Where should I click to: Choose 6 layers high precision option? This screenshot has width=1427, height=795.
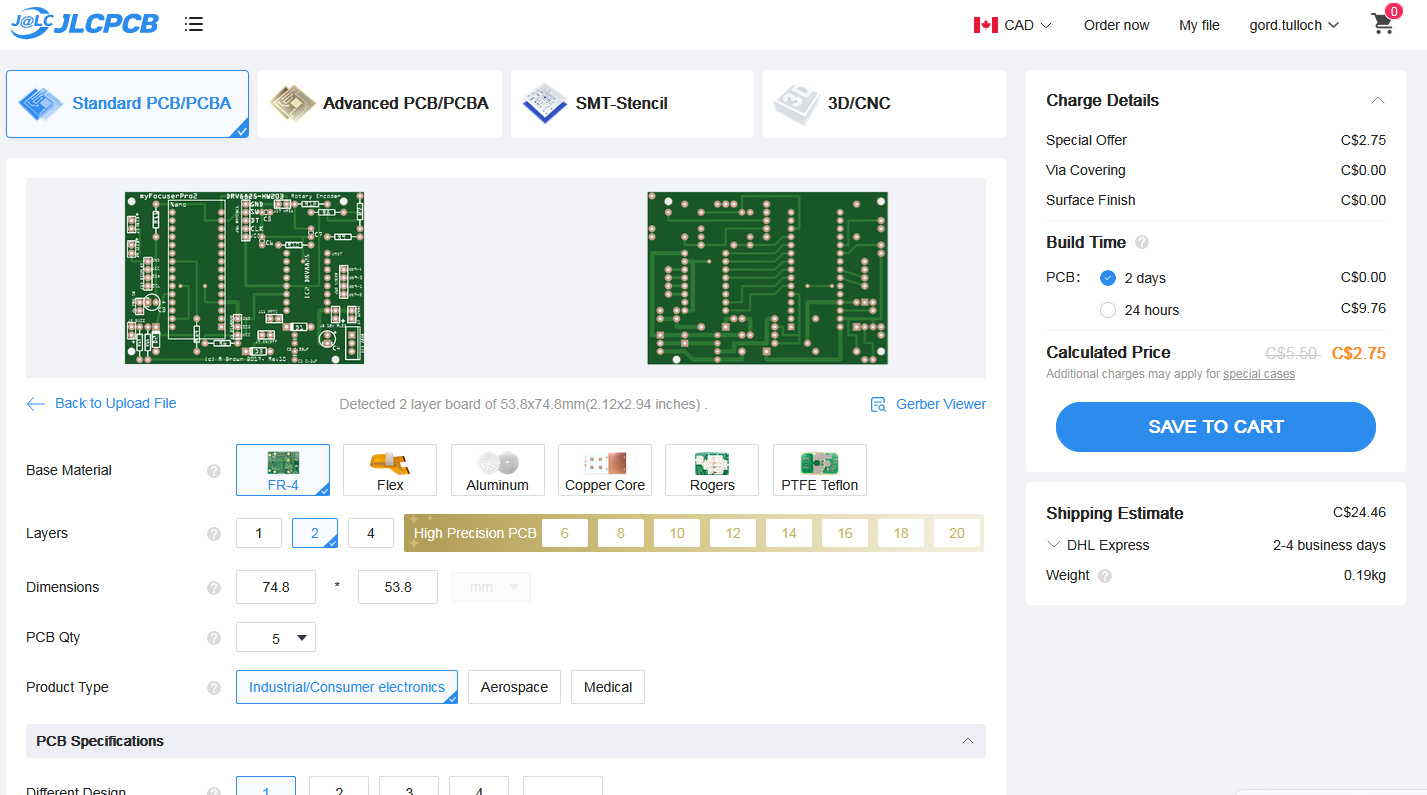coord(565,533)
